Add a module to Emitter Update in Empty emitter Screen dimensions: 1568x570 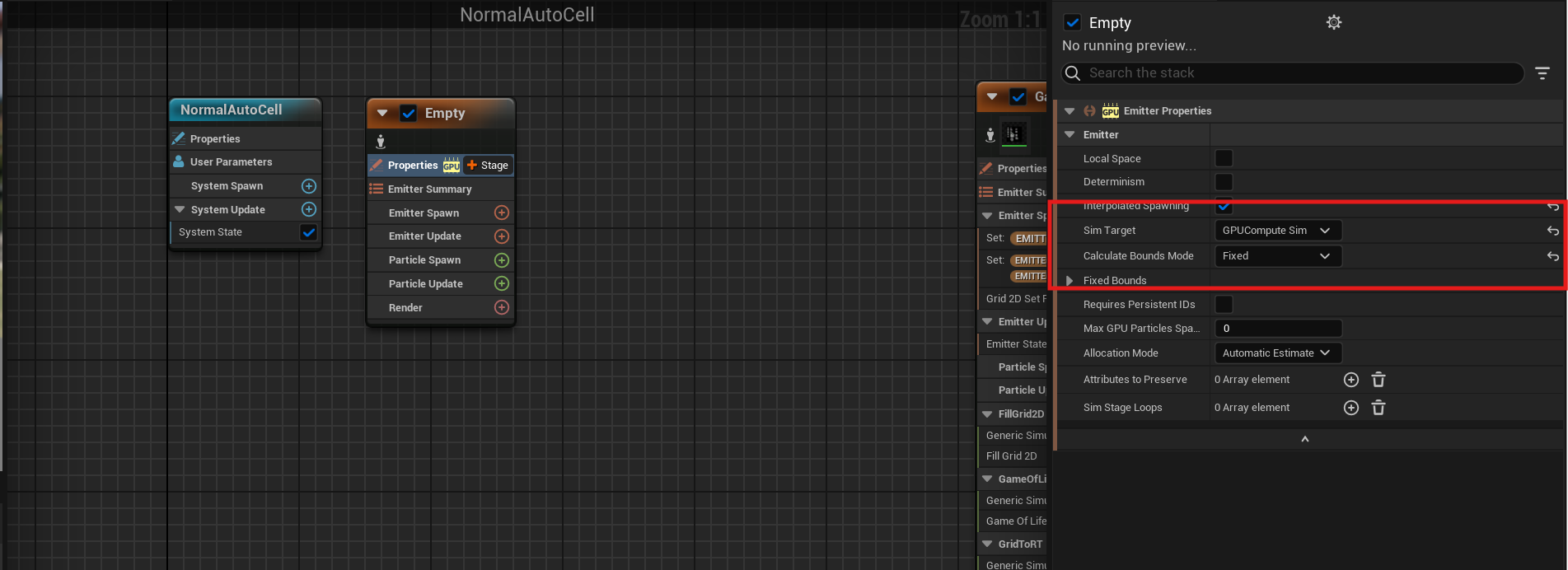(501, 236)
